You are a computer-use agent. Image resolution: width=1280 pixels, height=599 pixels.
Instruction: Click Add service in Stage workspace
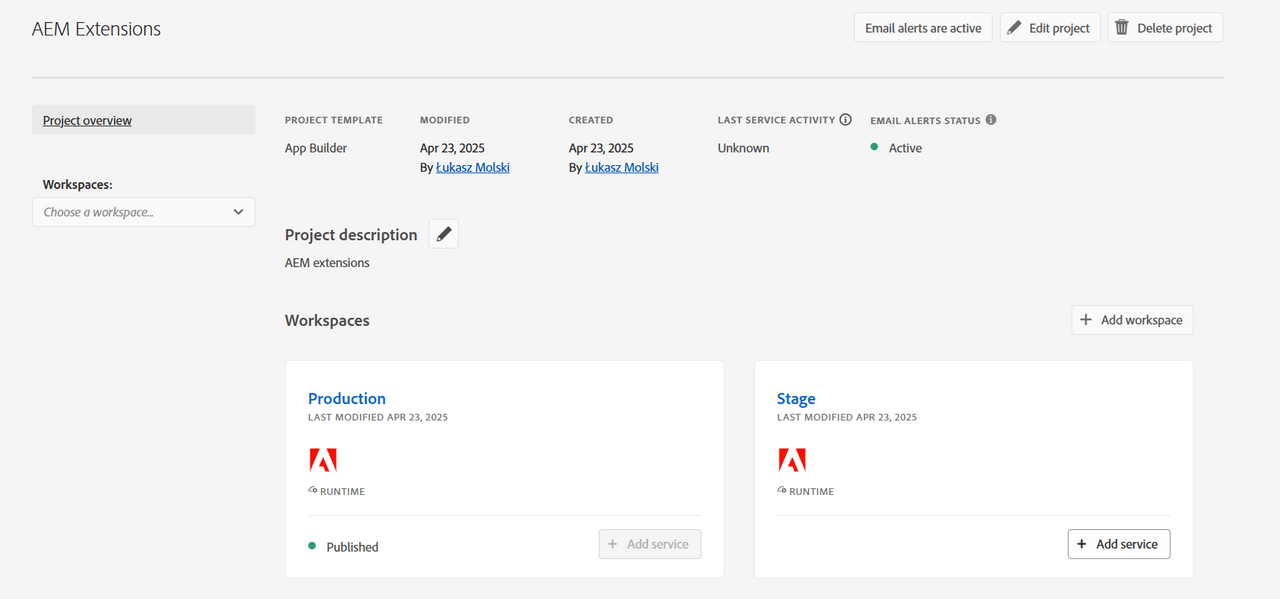(1118, 544)
